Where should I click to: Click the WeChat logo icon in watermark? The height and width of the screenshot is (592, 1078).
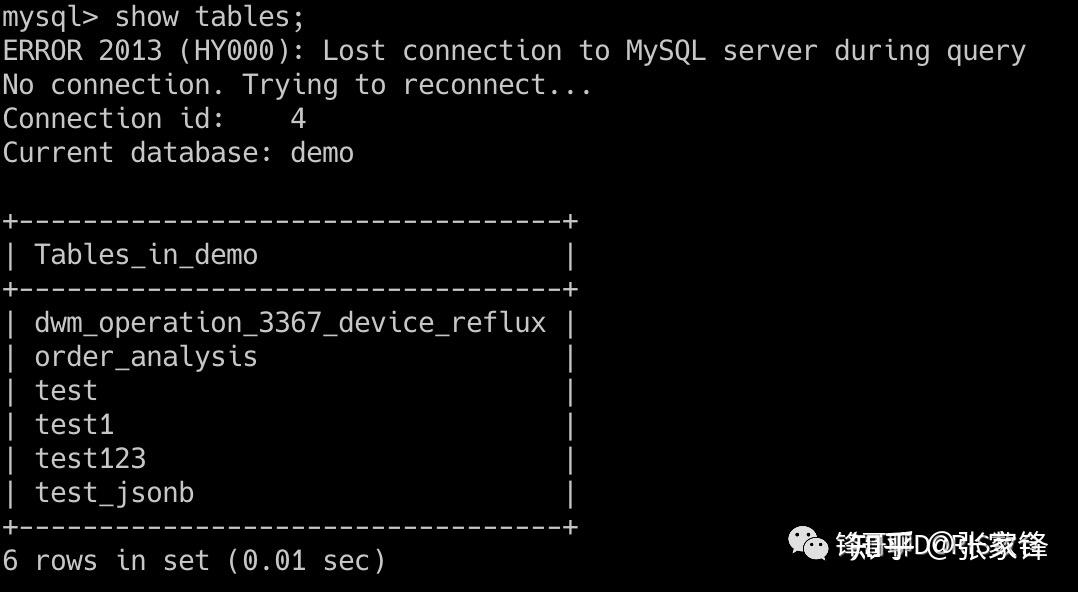point(808,544)
